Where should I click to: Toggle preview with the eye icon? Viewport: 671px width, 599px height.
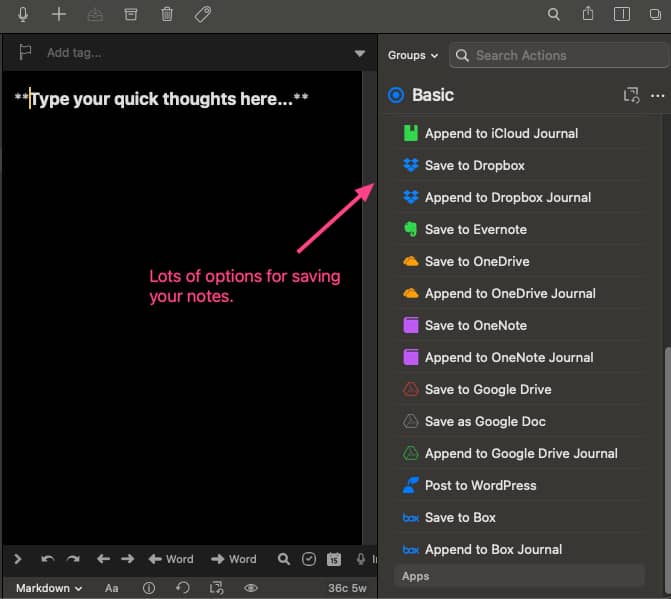[x=251, y=588]
